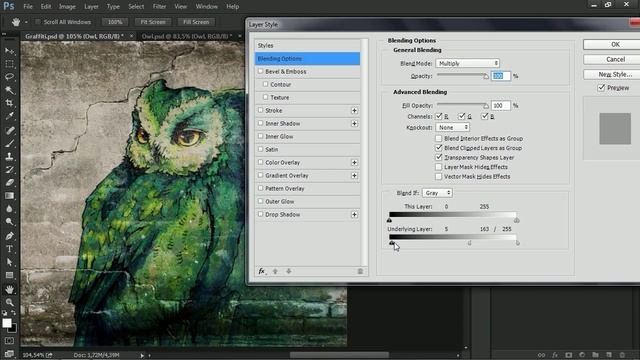Select the Gradient tool
The width and height of the screenshot is (640, 360).
[x=9, y=196]
